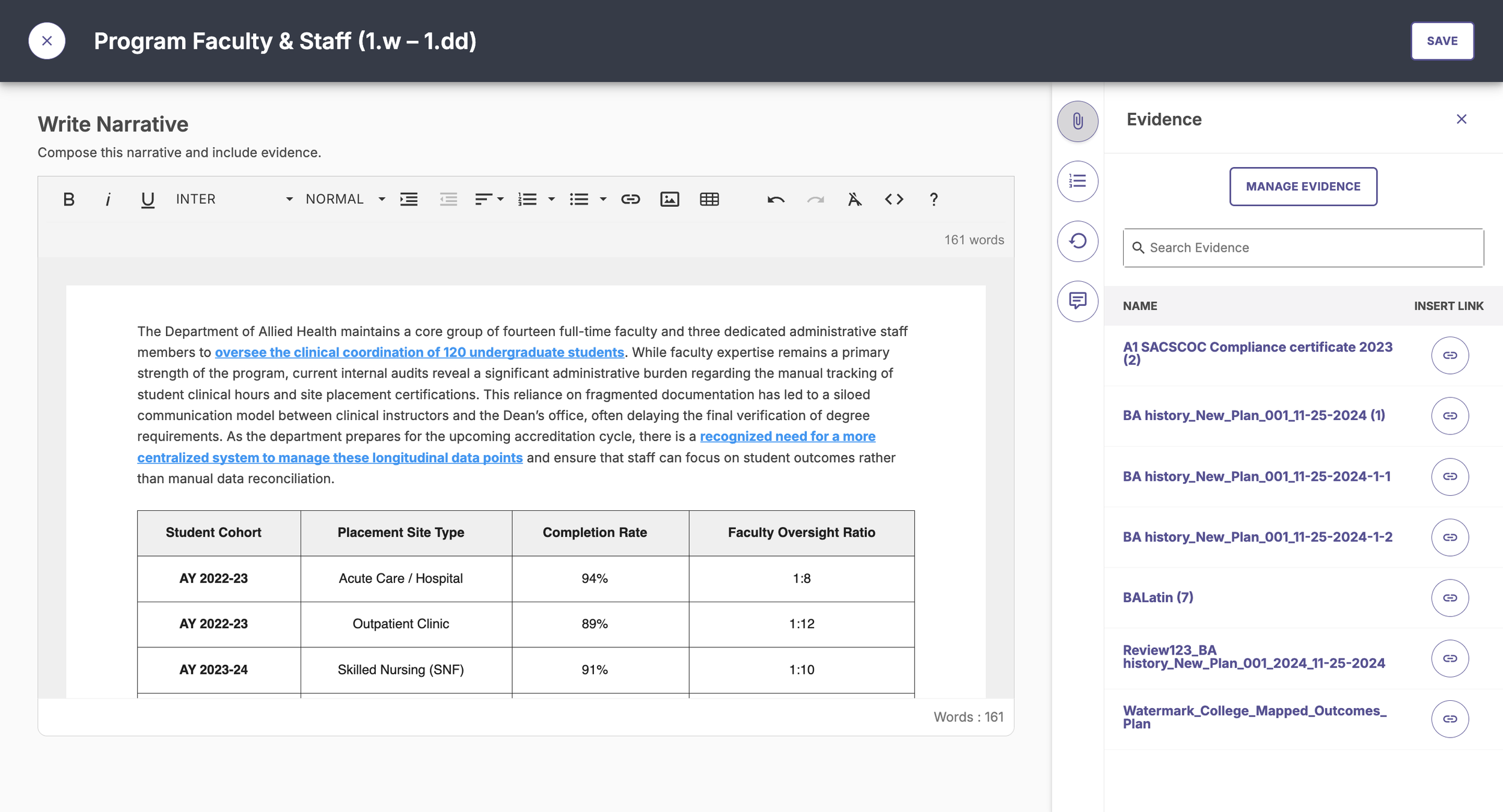Open revision history sidebar icon
The width and height of the screenshot is (1503, 812).
[1077, 241]
